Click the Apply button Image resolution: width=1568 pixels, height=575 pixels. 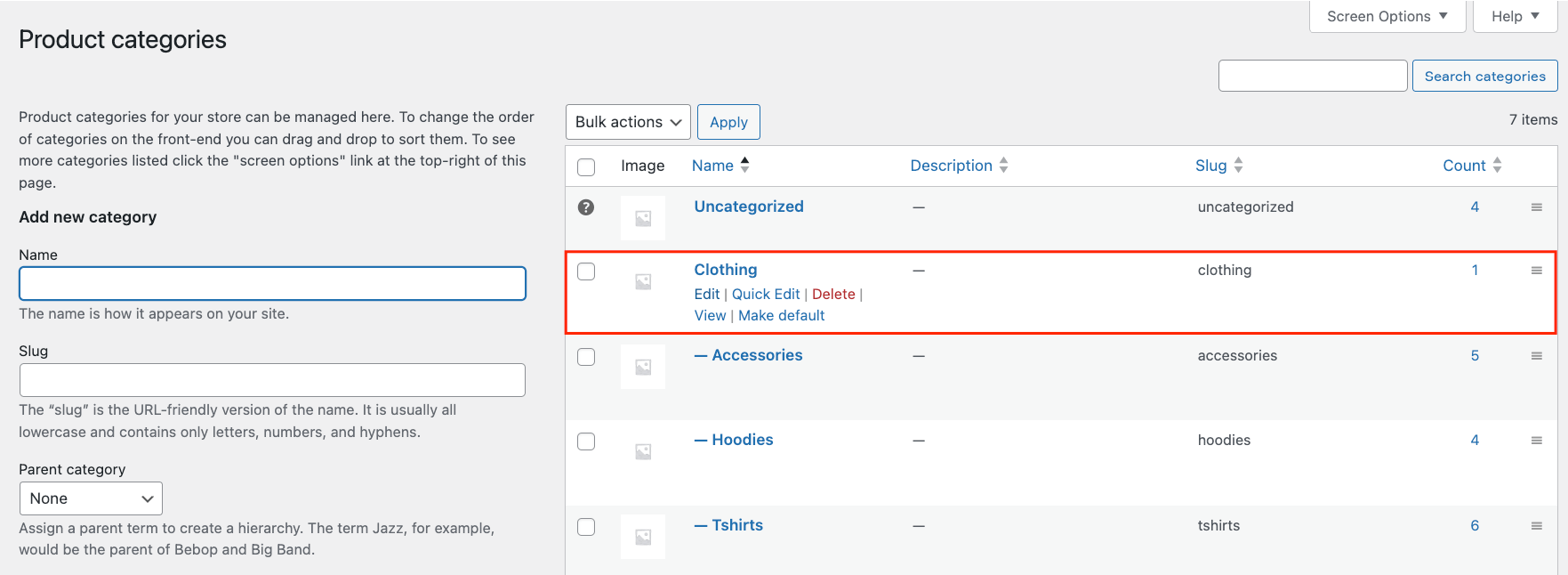click(728, 122)
